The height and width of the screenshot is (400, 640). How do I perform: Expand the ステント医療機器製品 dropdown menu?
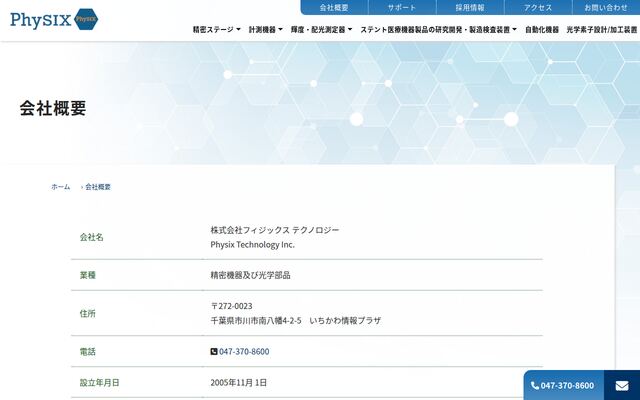tap(438, 29)
